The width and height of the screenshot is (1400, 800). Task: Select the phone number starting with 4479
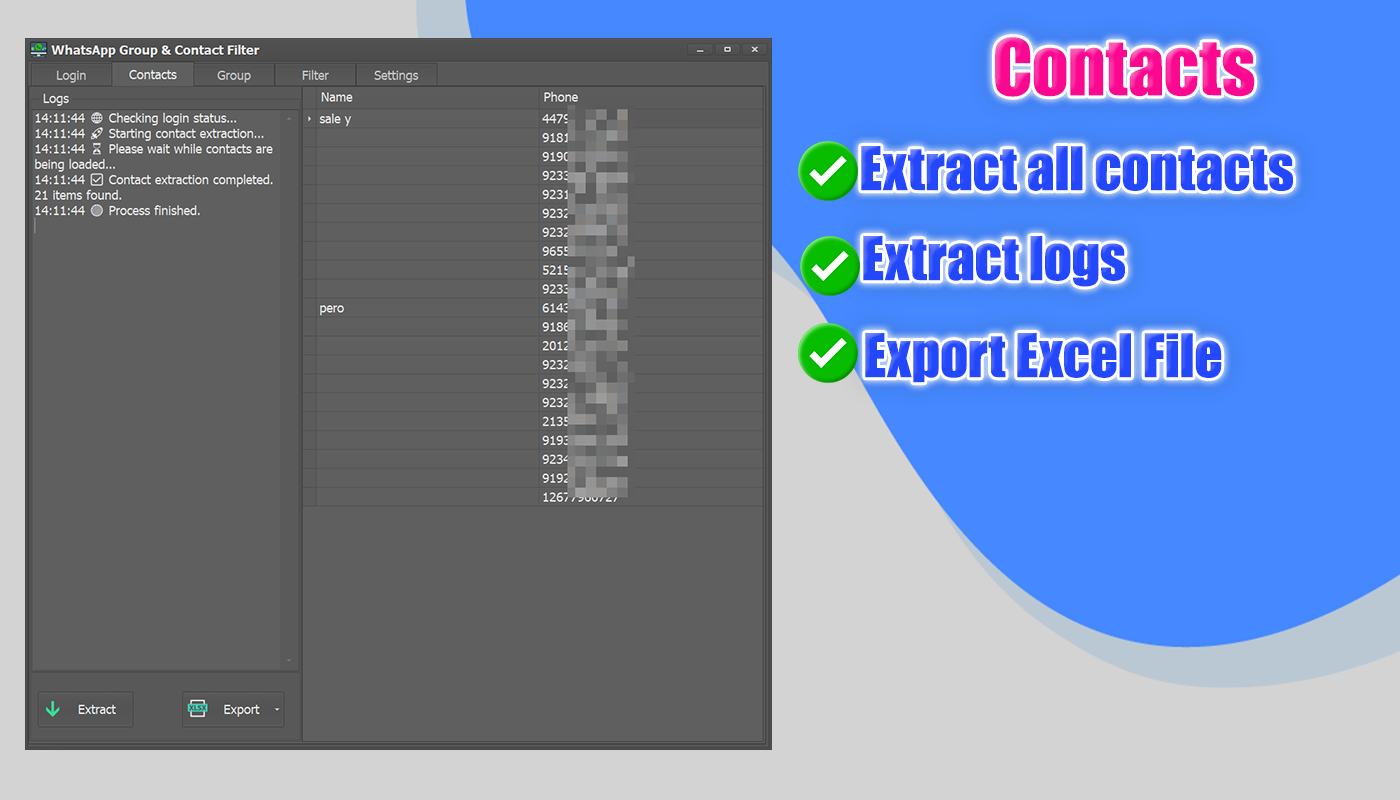[x=650, y=119]
